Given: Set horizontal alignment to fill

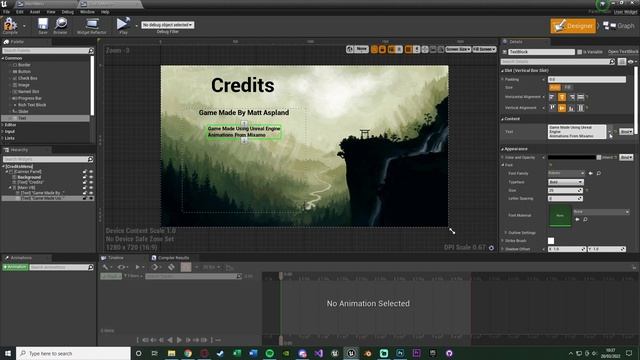Looking at the screenshot, I should click(x=580, y=97).
